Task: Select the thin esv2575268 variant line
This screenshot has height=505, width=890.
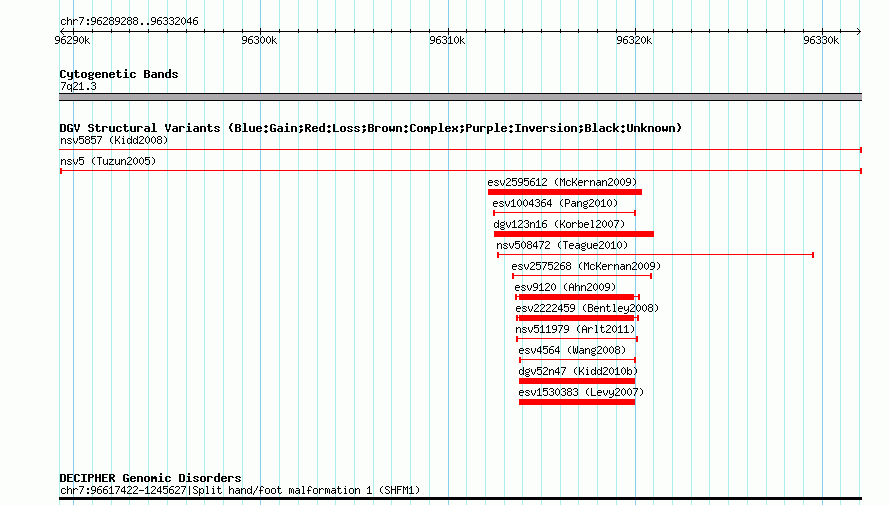Action: point(582,276)
